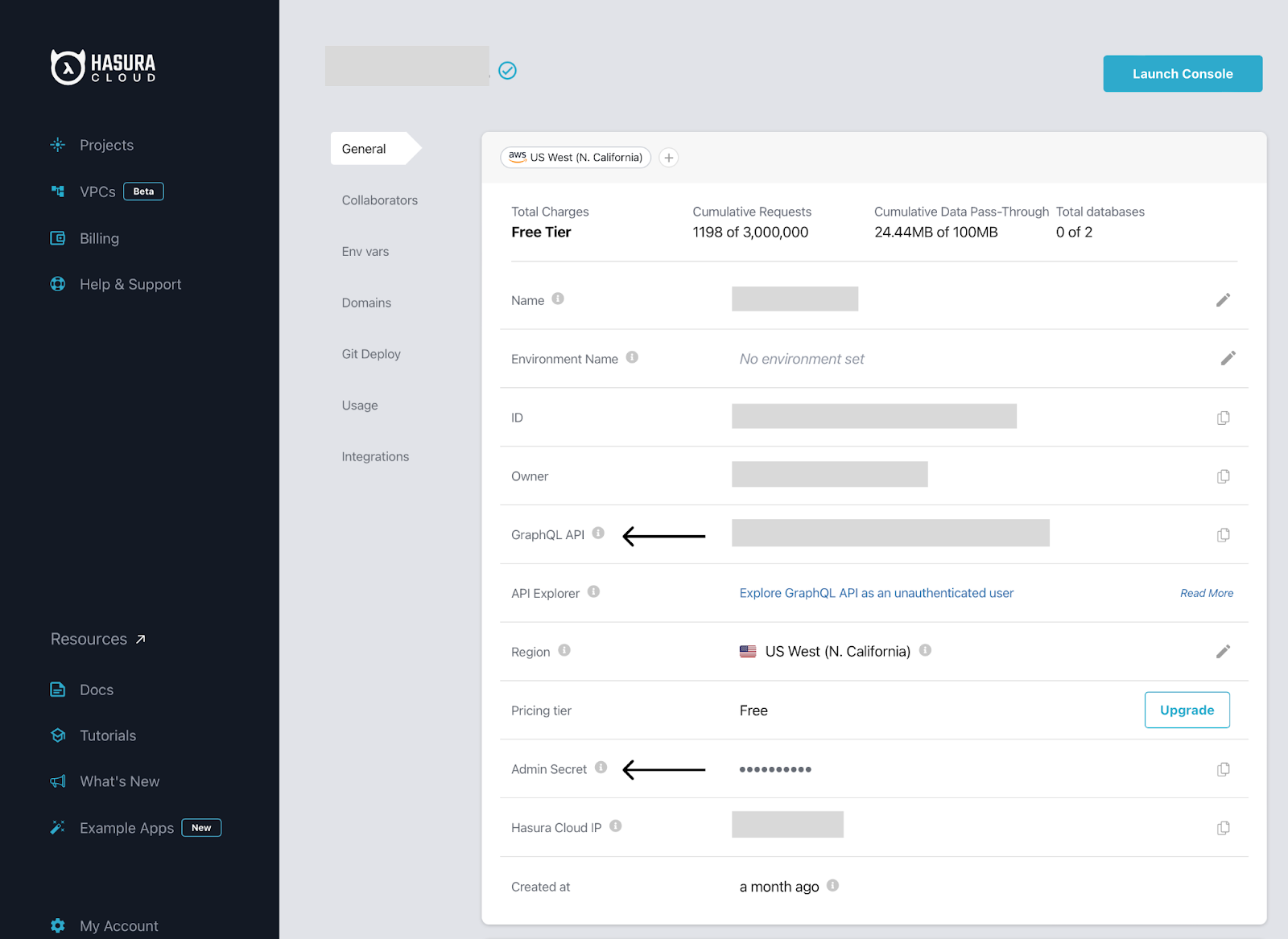Show info tooltip for Admin Secret

(601, 768)
